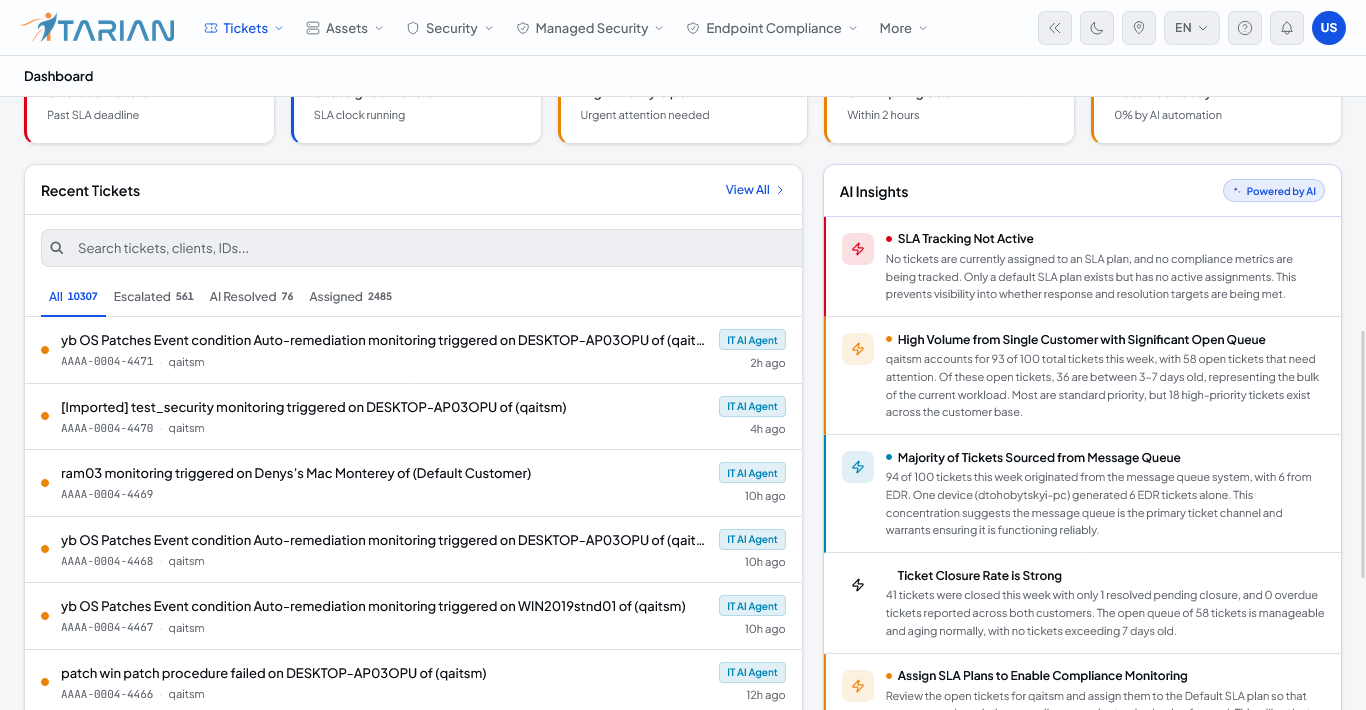
Task: Collapse sidebar with double-chevron icon
Action: point(1055,28)
